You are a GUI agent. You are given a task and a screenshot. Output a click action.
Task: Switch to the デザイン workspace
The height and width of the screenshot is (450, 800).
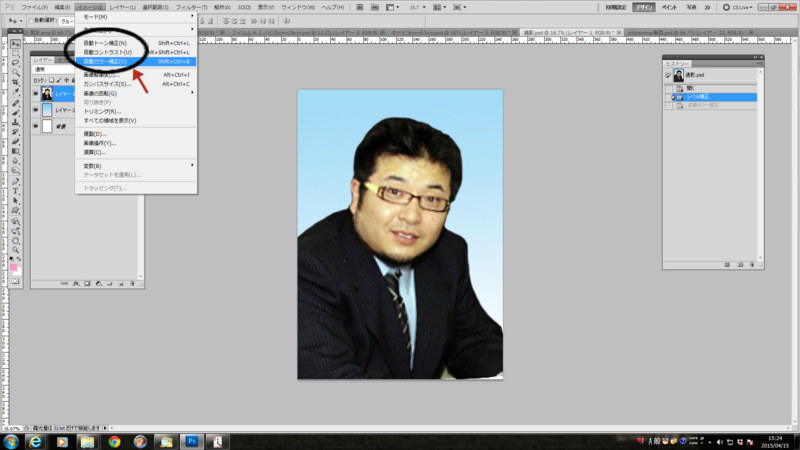pos(644,7)
